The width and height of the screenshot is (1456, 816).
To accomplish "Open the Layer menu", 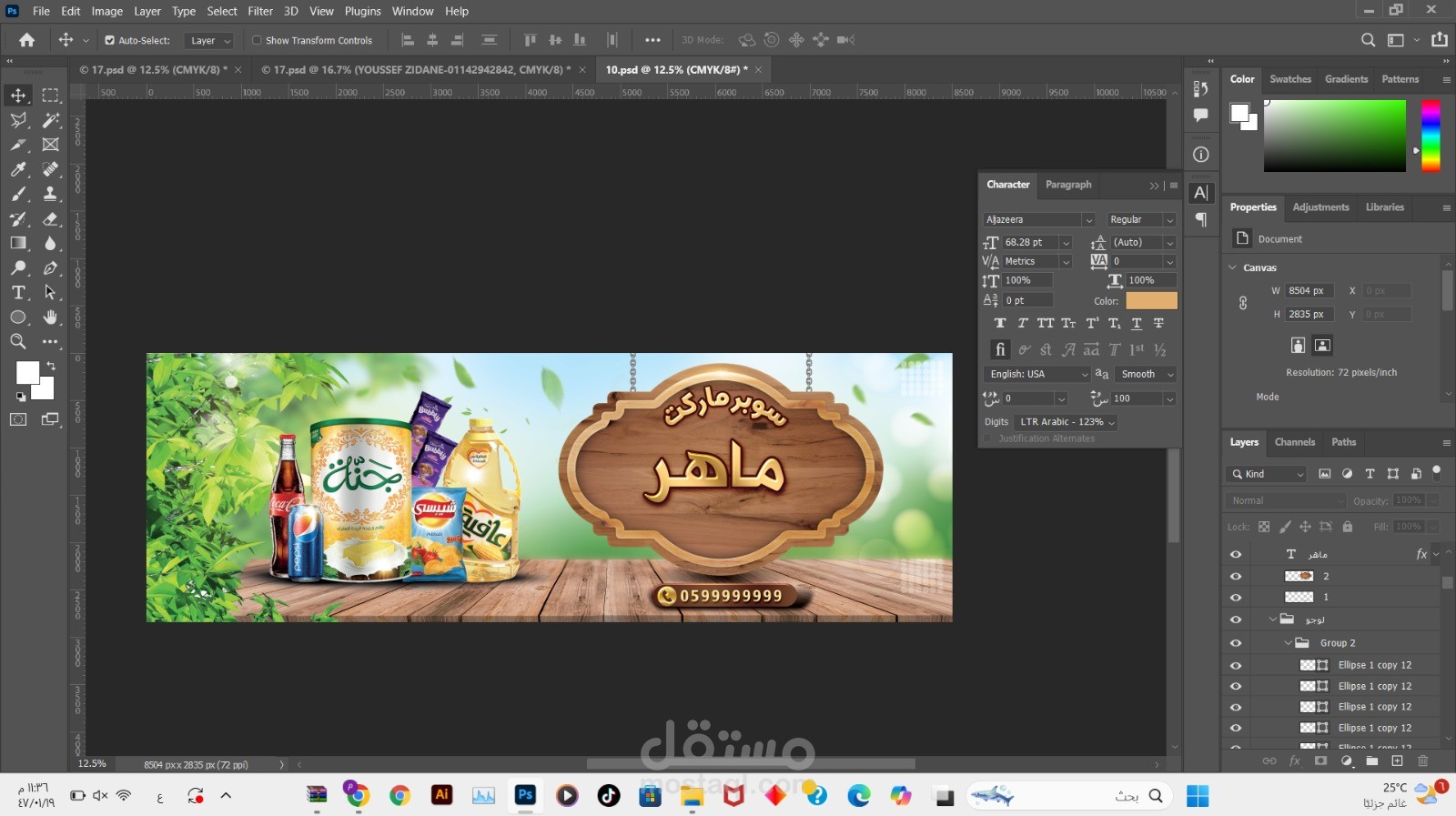I will (147, 11).
